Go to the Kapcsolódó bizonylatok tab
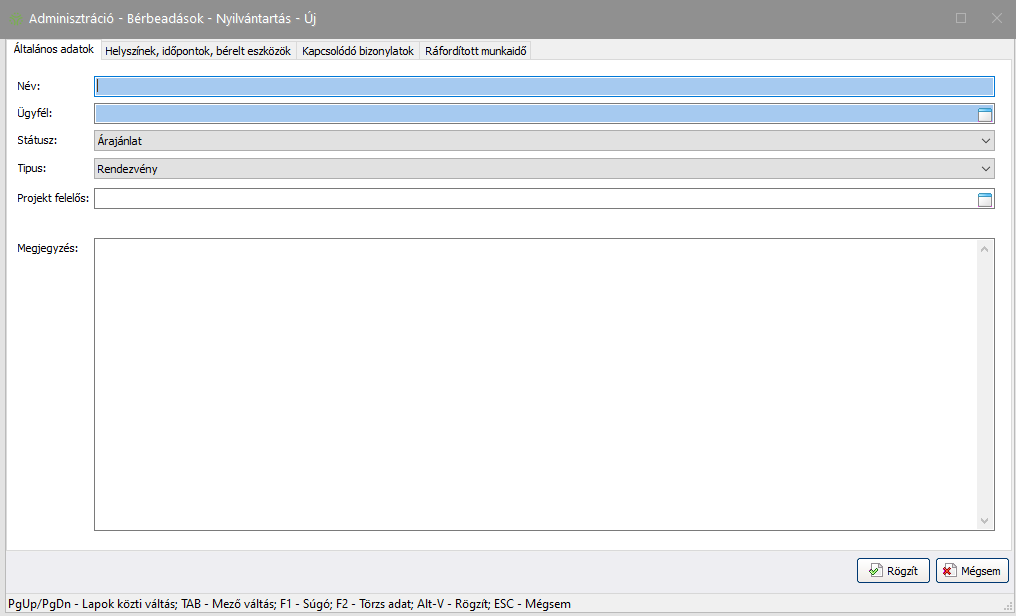This screenshot has width=1016, height=616. (358, 51)
